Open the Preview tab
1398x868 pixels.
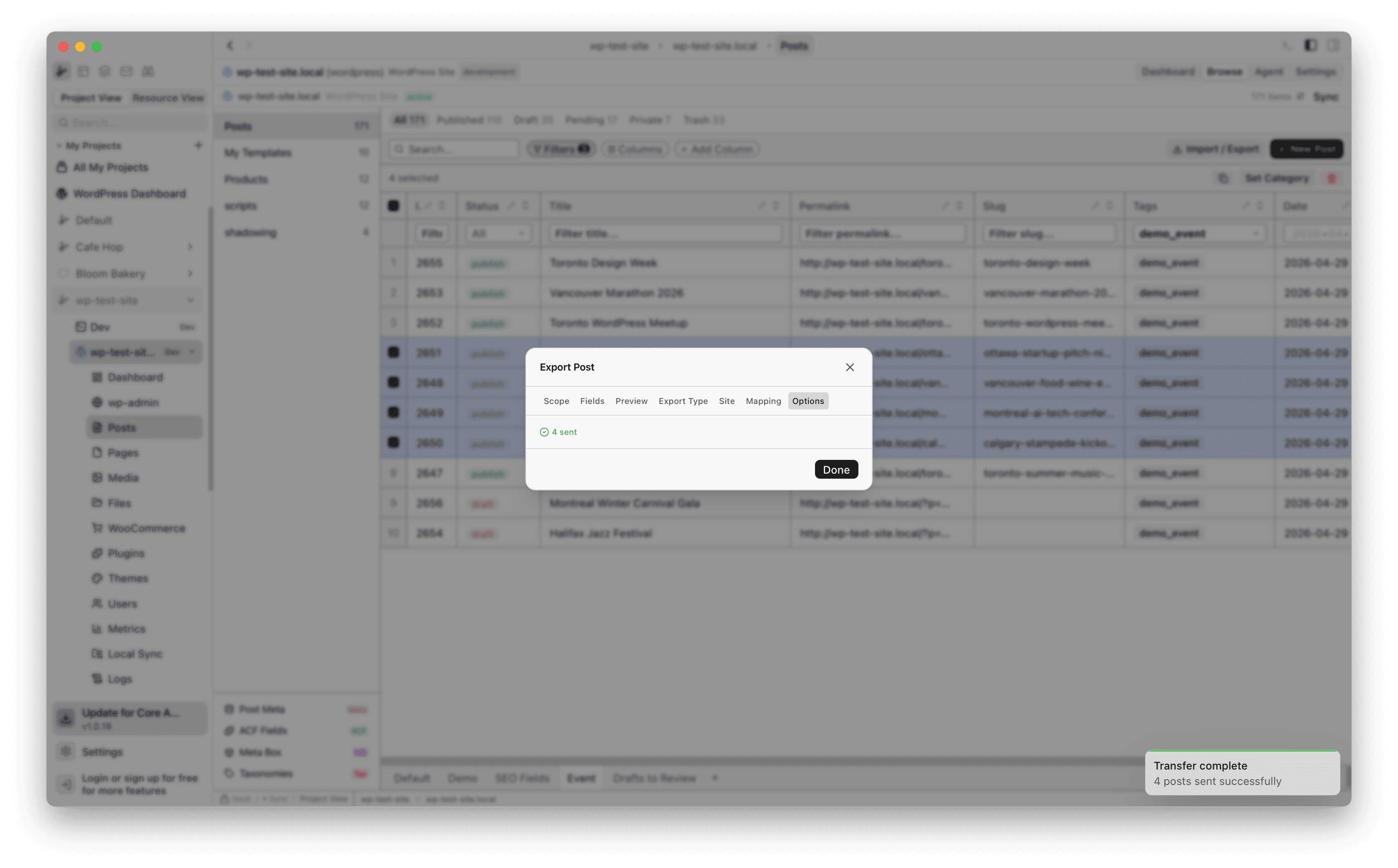pos(631,401)
